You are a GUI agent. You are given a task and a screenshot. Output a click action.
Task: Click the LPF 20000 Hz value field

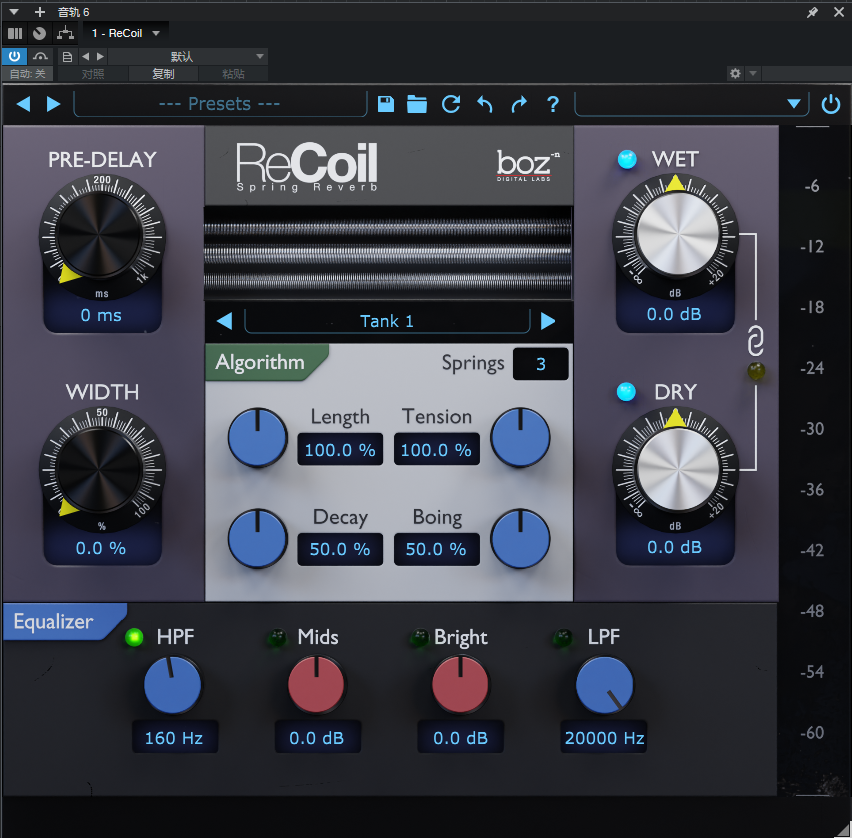pos(604,737)
